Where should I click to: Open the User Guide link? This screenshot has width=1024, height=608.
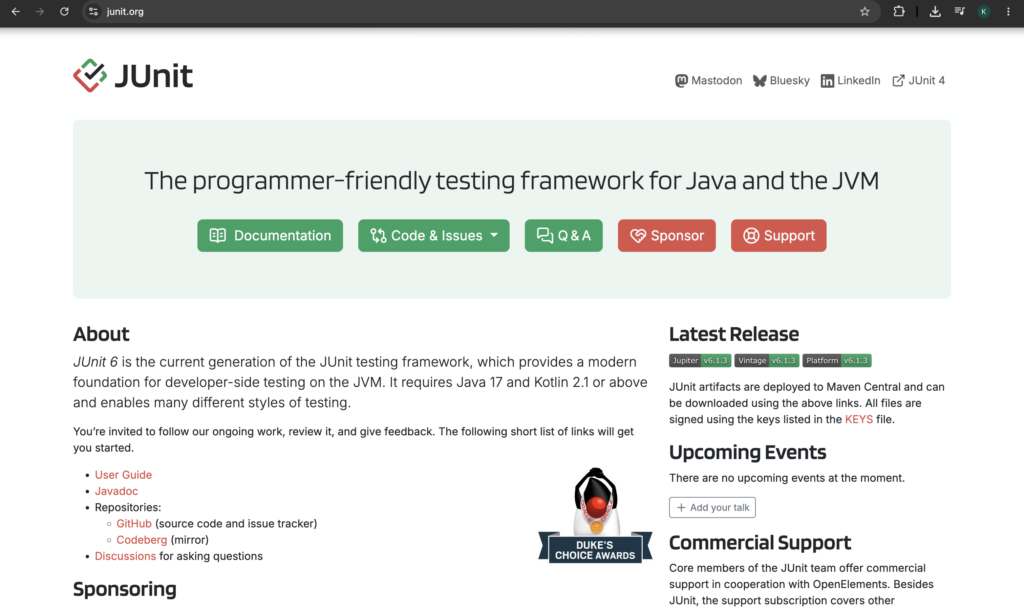click(x=123, y=475)
